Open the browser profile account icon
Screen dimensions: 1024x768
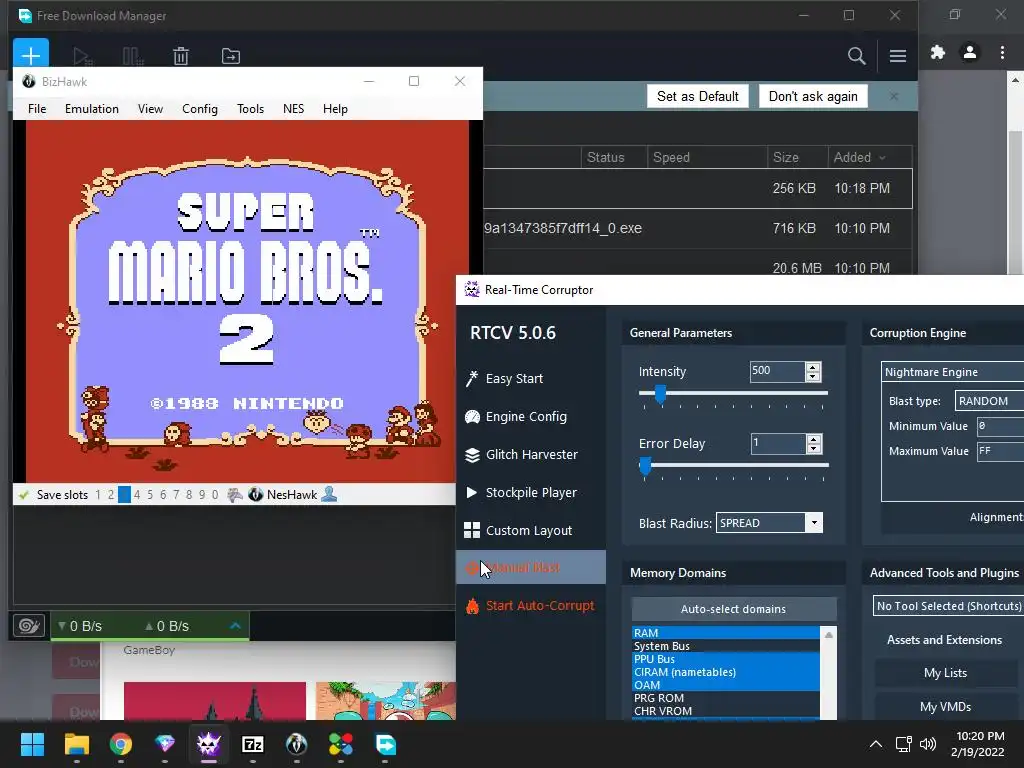pos(970,52)
